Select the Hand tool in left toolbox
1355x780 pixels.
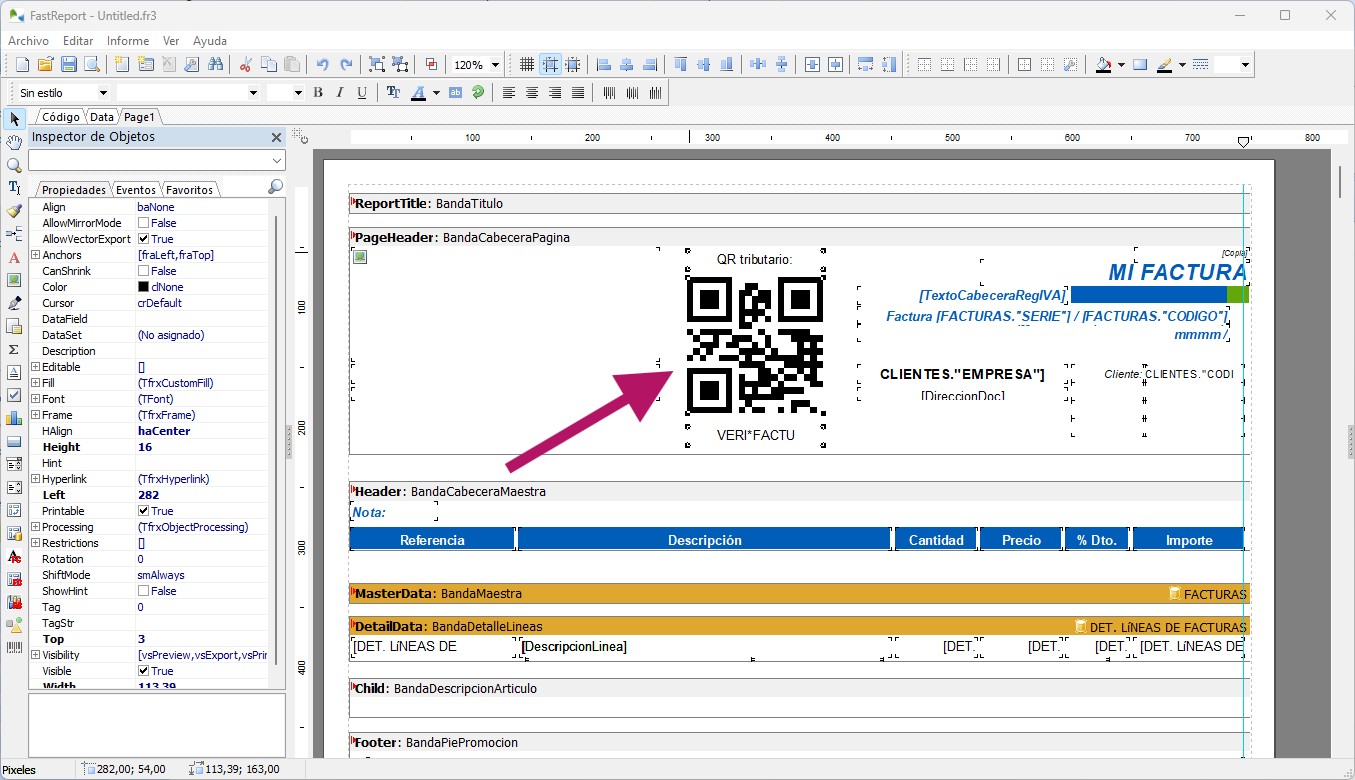pos(14,142)
